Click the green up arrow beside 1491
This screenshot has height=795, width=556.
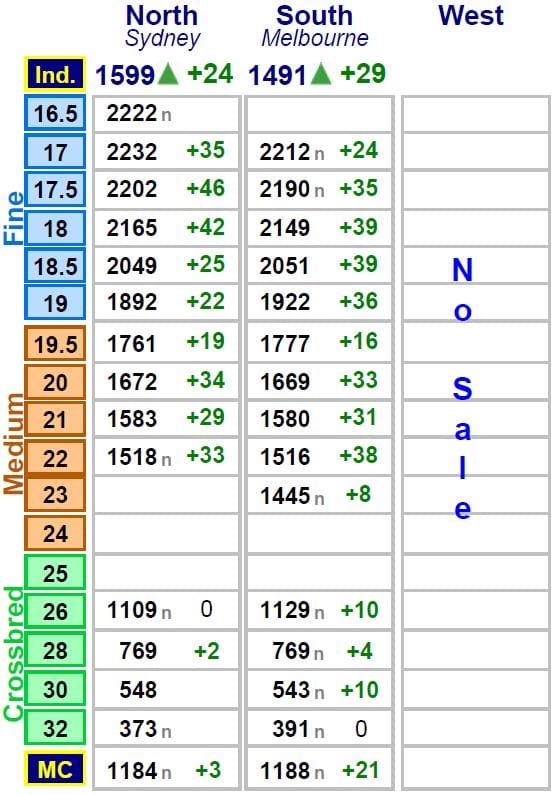click(320, 74)
